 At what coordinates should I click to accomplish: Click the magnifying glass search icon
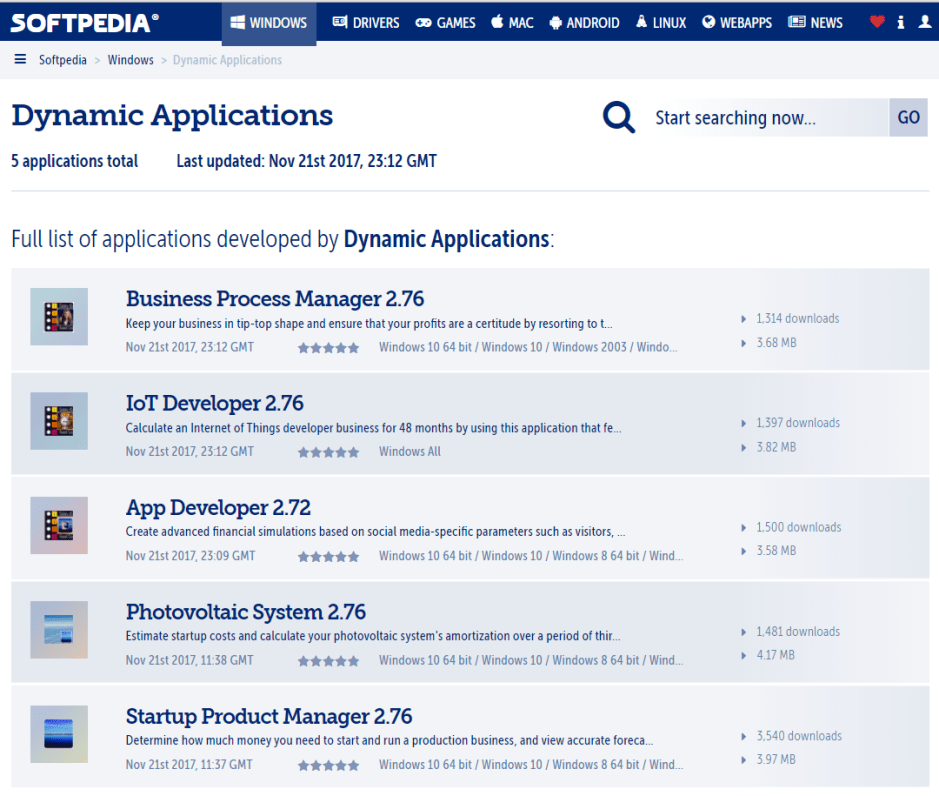click(619, 118)
